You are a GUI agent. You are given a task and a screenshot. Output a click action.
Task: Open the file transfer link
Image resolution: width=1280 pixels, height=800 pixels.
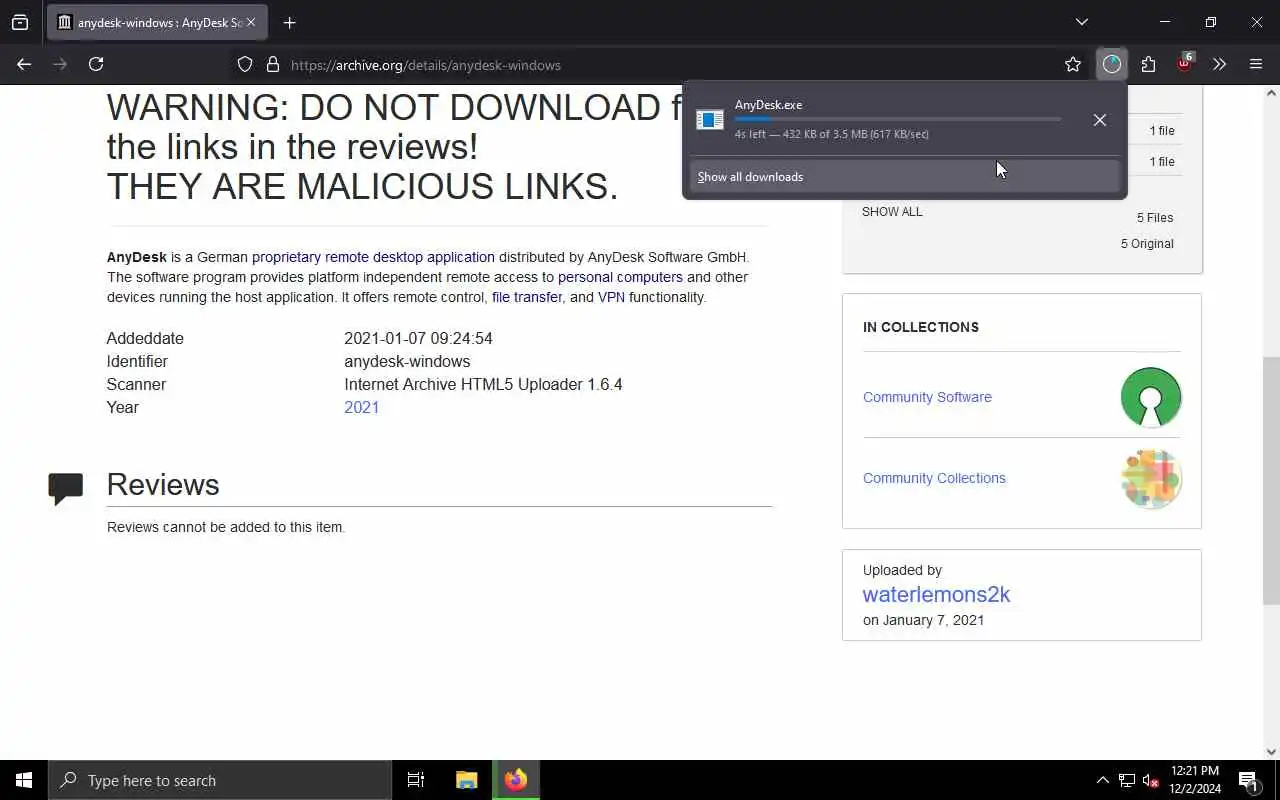click(527, 297)
